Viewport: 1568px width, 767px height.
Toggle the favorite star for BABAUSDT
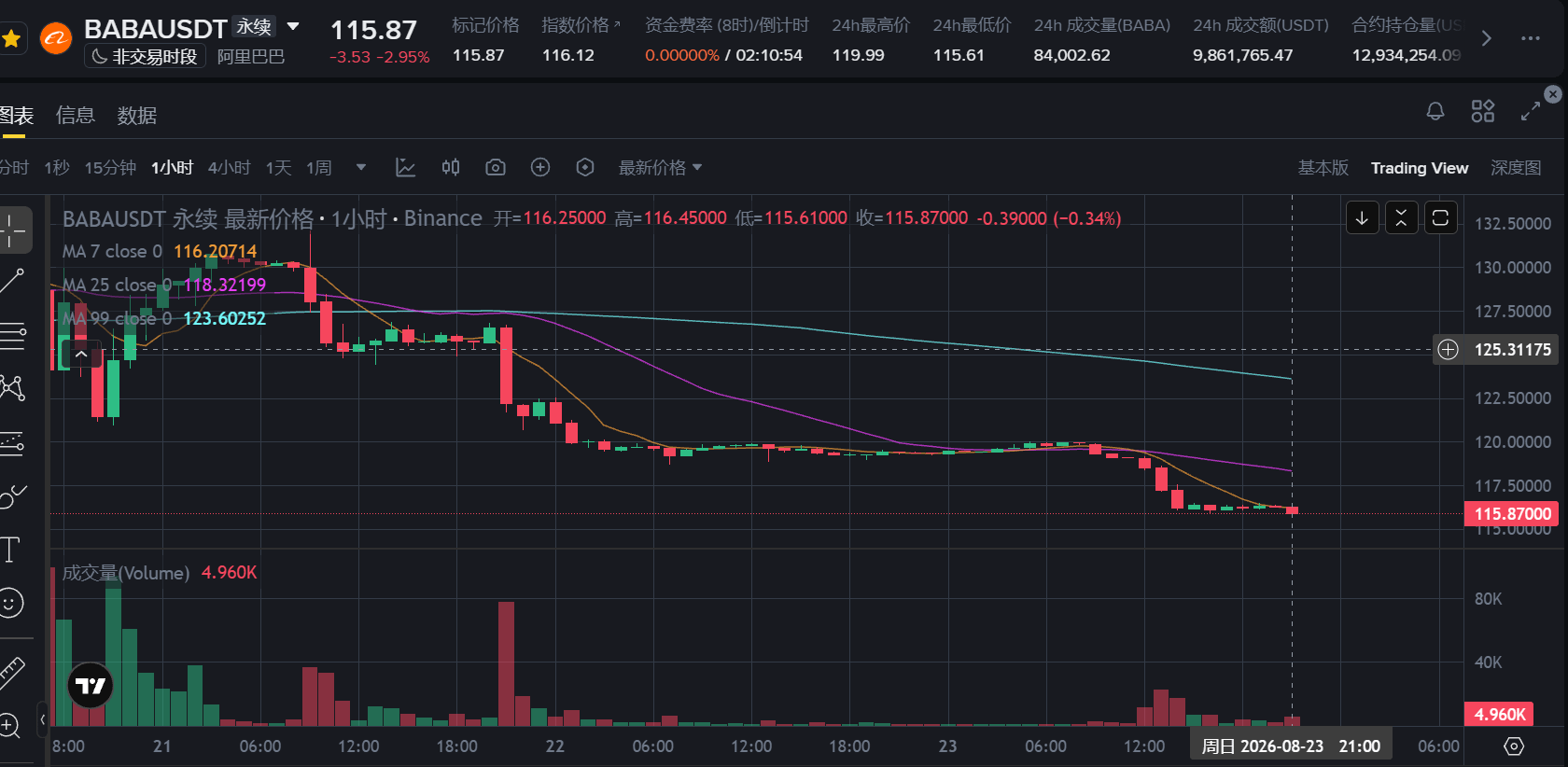(11, 39)
